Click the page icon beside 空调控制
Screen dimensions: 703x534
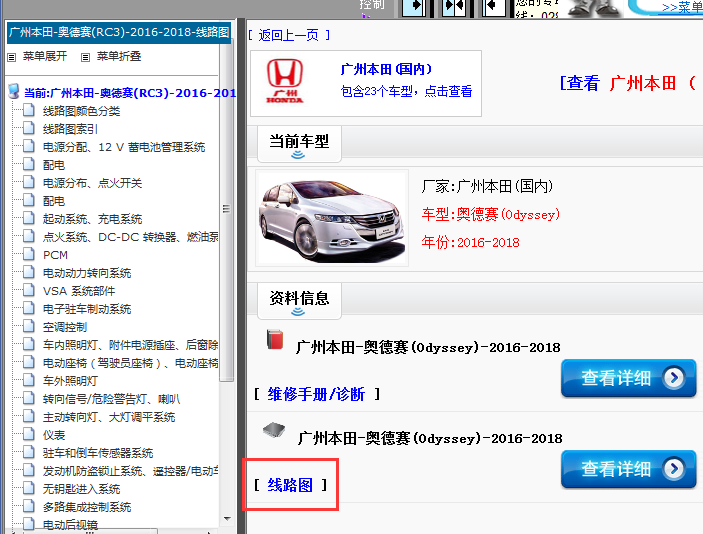(29, 326)
